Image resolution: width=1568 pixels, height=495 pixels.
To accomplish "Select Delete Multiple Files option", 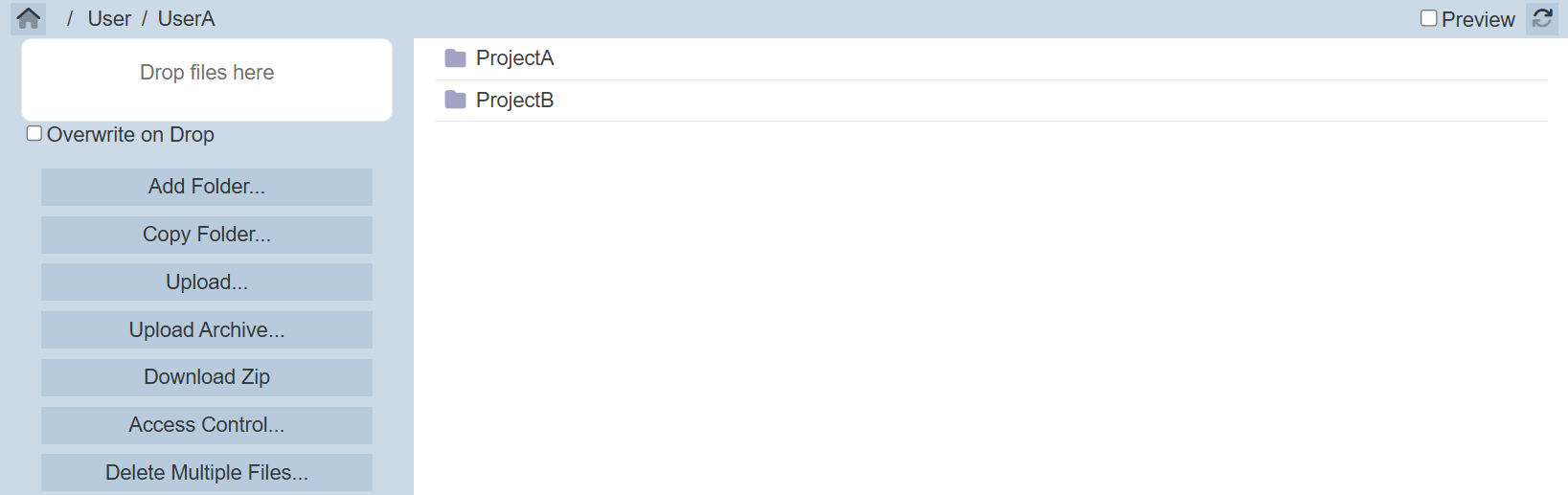I will pos(207,473).
